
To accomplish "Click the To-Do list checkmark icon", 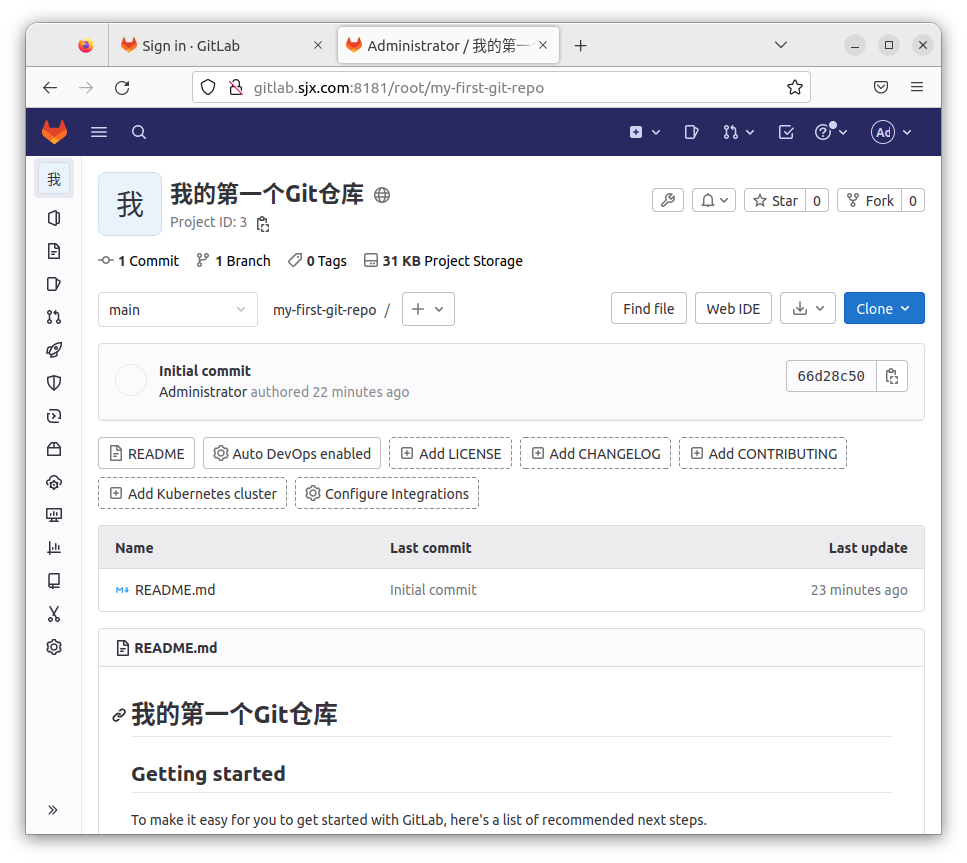I will click(x=786, y=132).
